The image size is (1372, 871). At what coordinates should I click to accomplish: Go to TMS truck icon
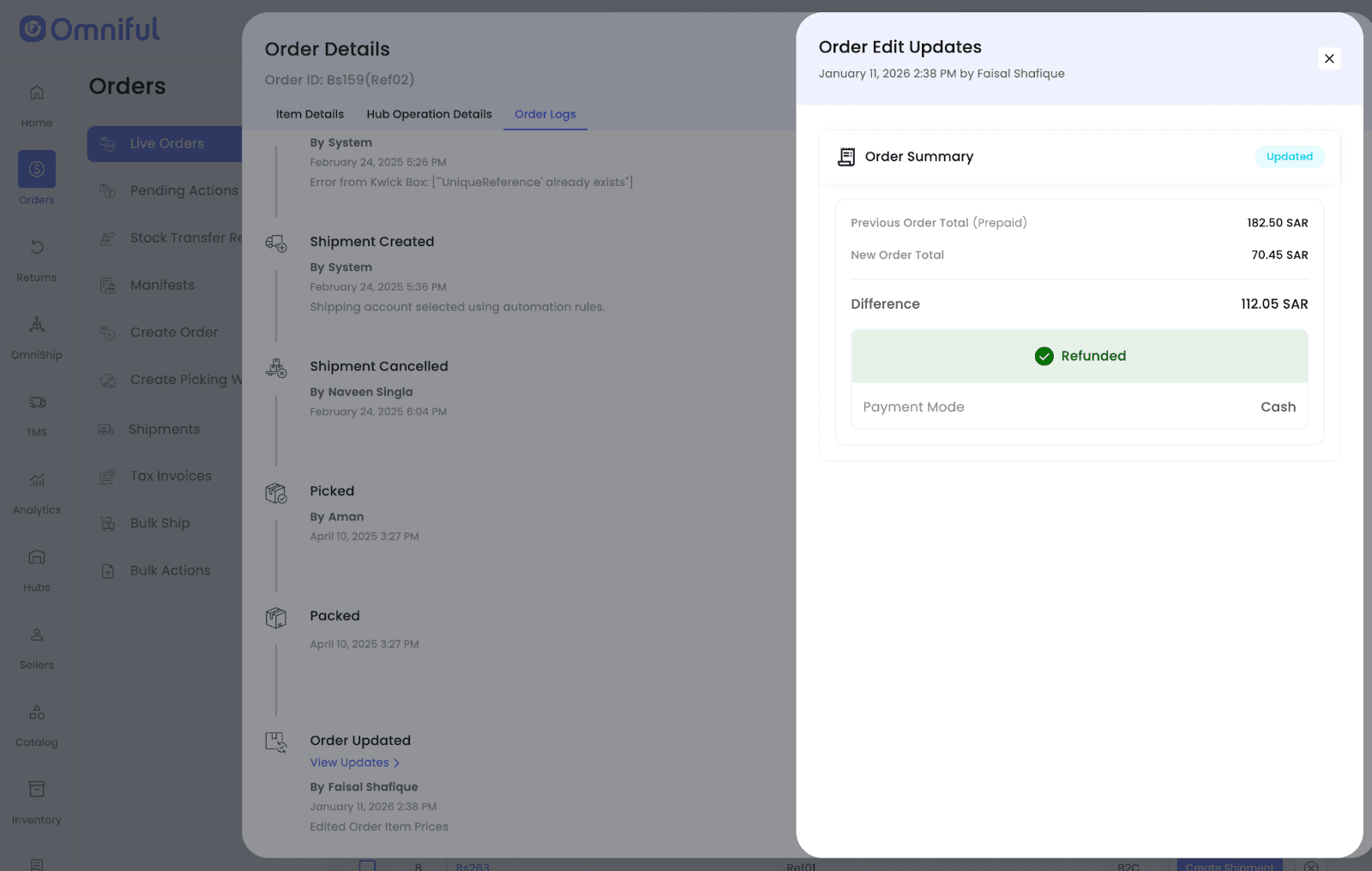click(x=37, y=403)
